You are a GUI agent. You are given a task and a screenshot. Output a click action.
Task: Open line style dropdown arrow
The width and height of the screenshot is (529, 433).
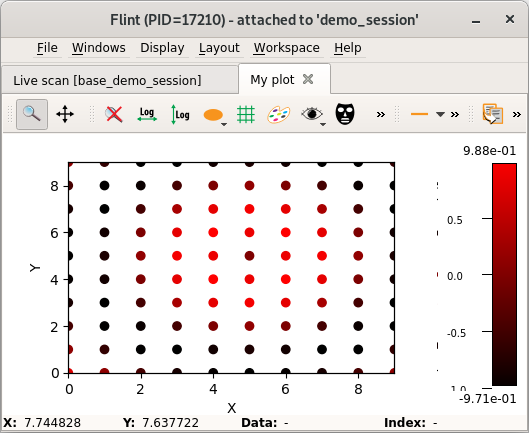(x=440, y=114)
